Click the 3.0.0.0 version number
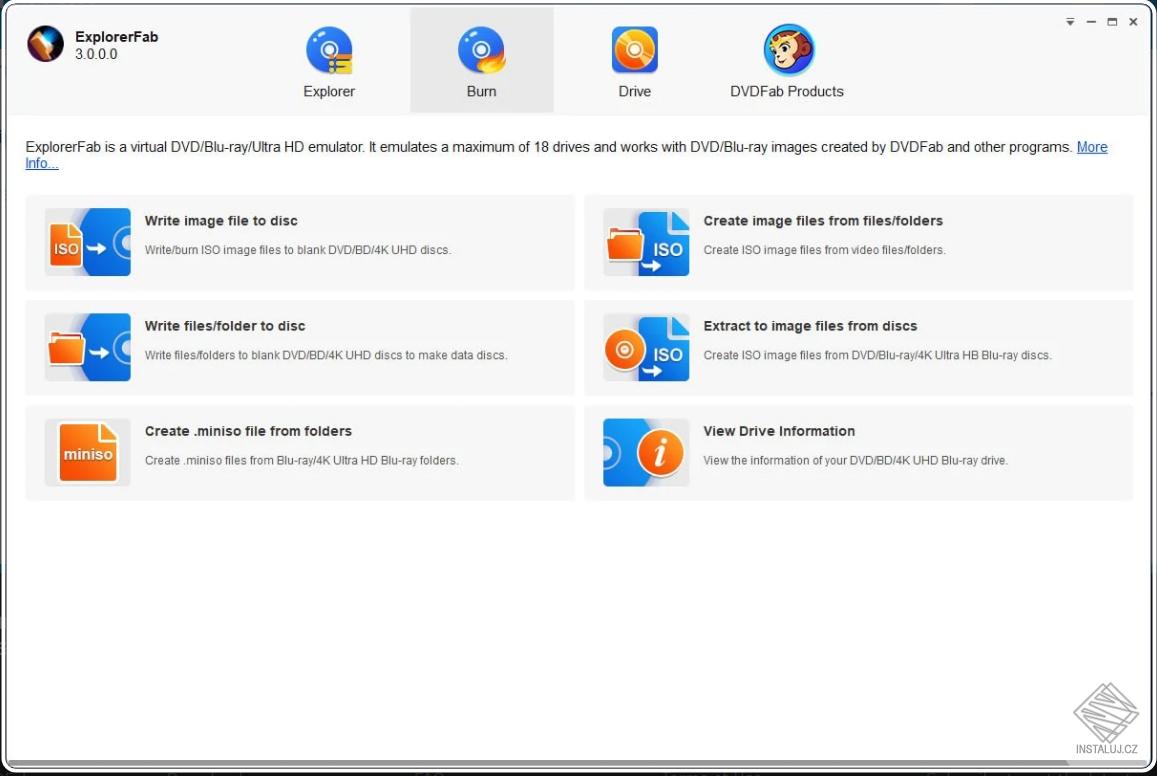The height and width of the screenshot is (776, 1157). tap(96, 54)
